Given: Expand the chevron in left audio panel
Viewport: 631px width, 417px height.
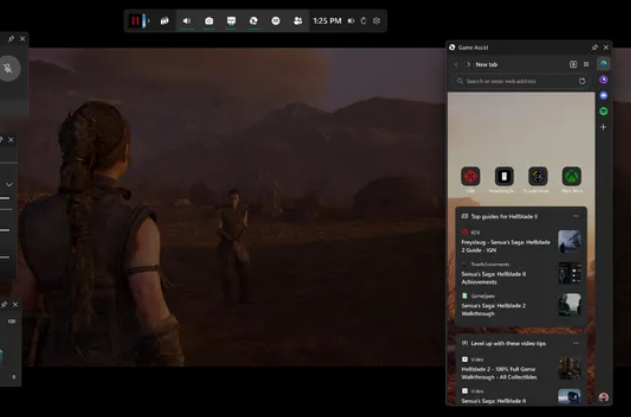Looking at the screenshot, I should click(x=9, y=185).
